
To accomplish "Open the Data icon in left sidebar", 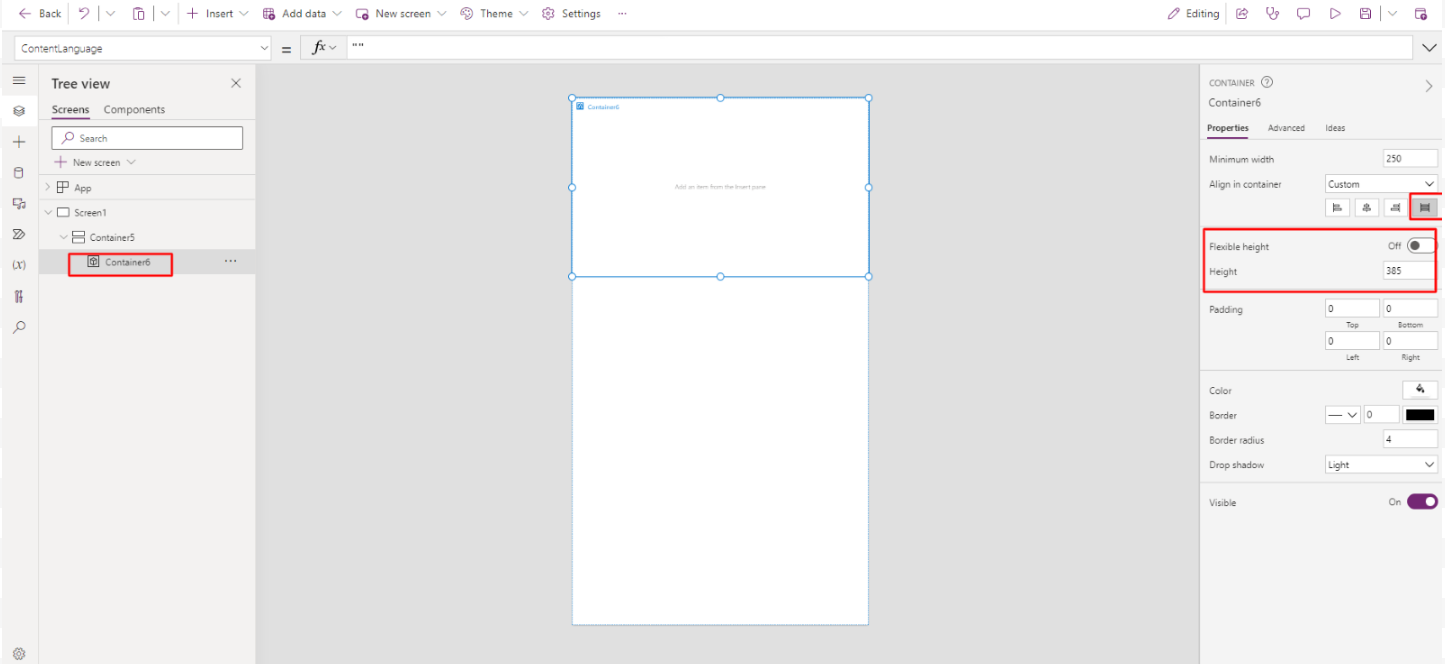I will coord(18,172).
